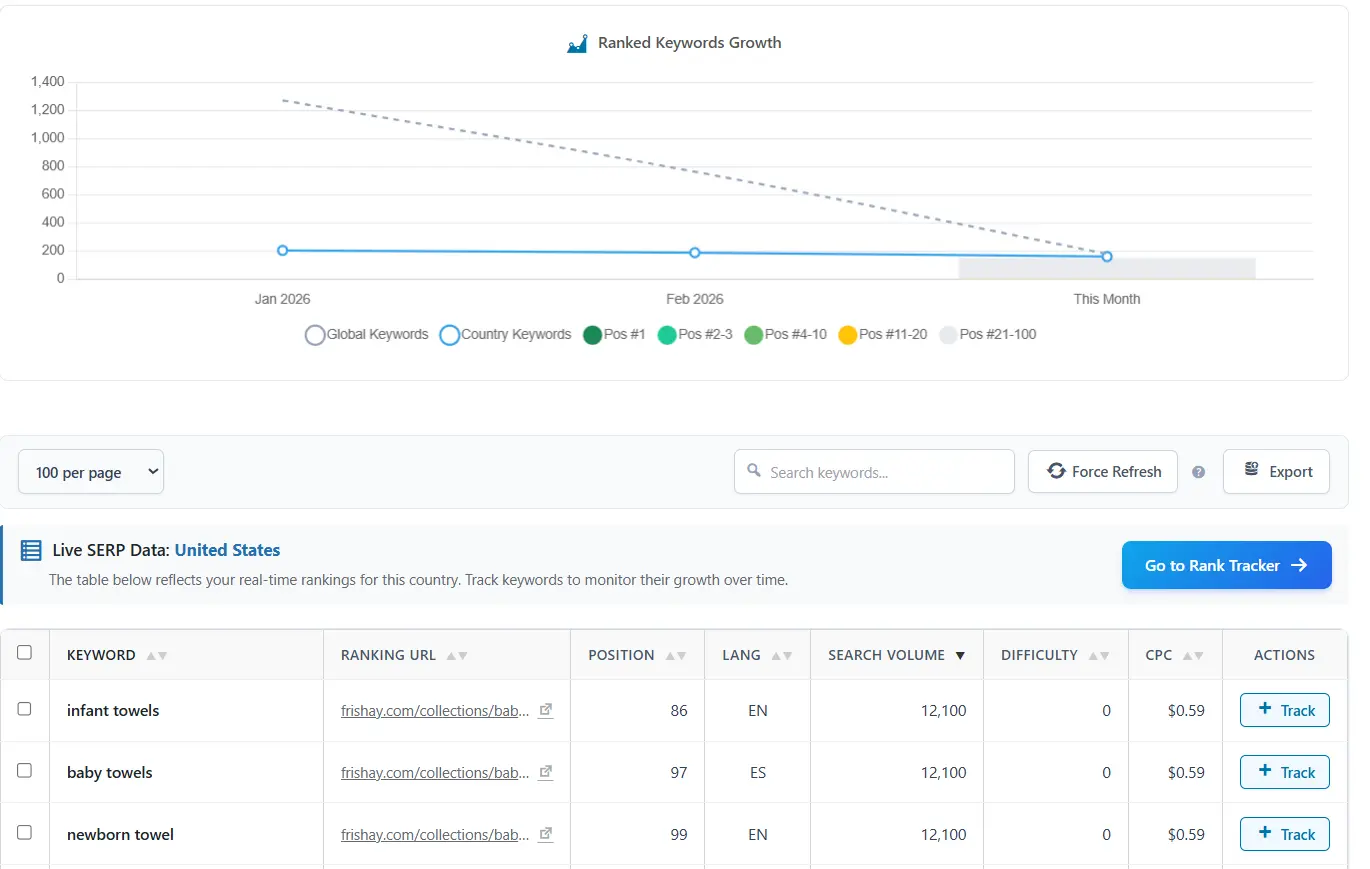
Task: Sort by Difficulty column arrows
Action: coord(1099,656)
